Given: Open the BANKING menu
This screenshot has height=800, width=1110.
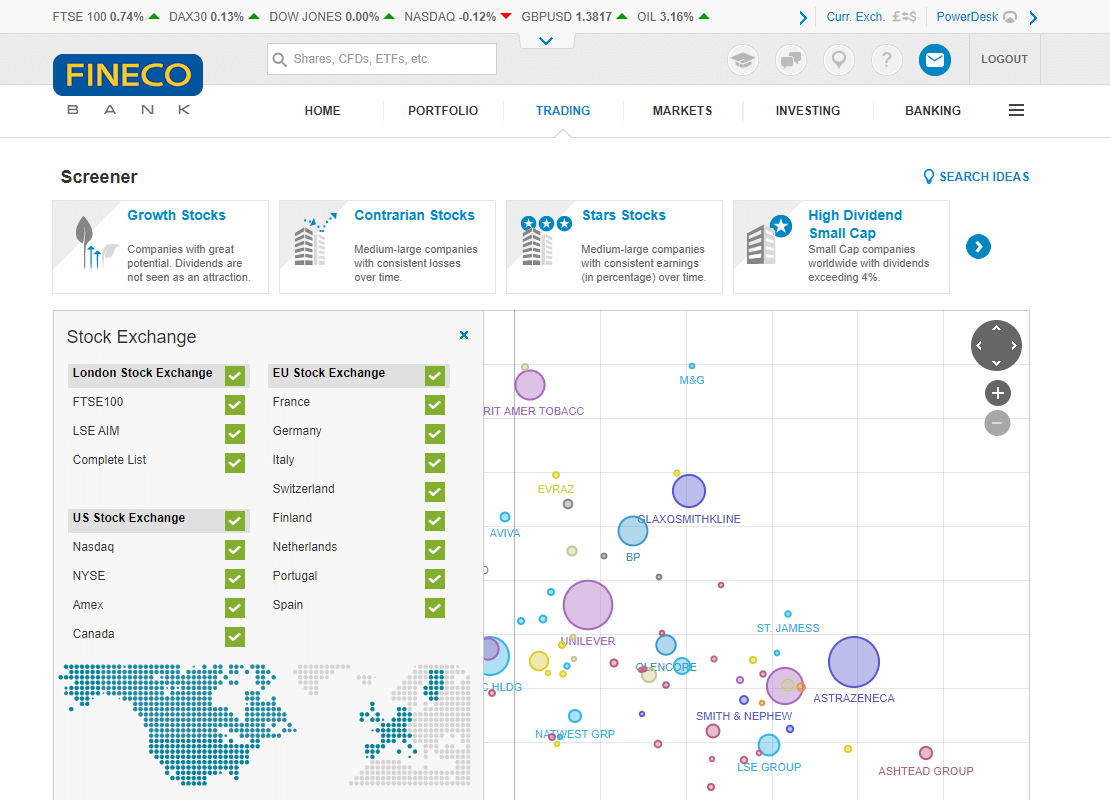Looking at the screenshot, I should (933, 110).
